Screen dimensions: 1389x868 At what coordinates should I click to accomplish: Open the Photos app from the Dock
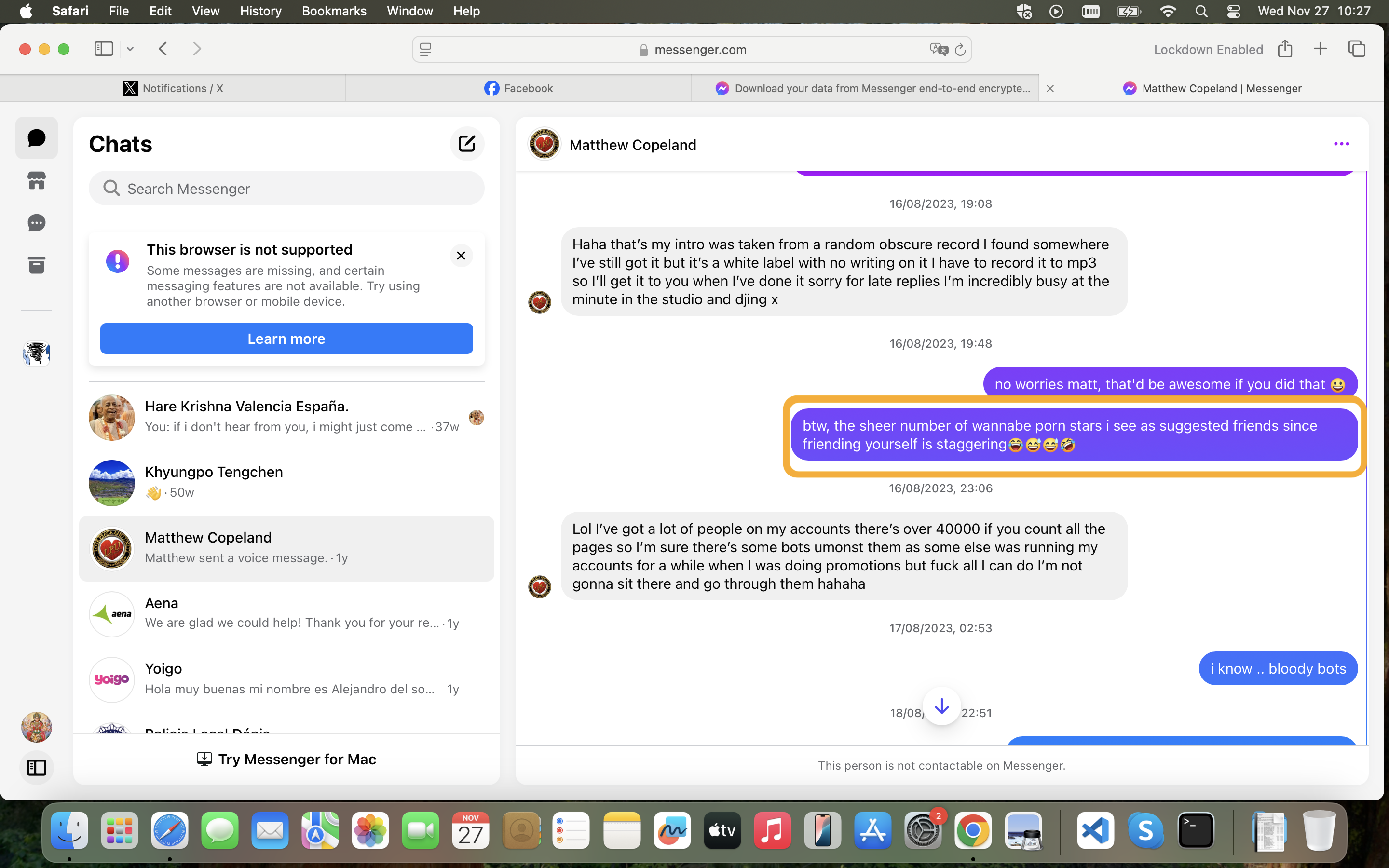point(370,830)
